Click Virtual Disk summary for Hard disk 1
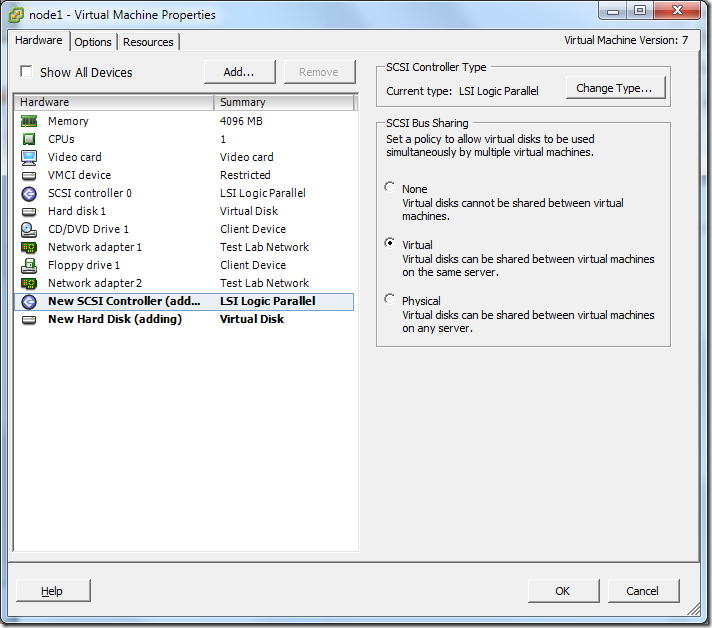 249,211
